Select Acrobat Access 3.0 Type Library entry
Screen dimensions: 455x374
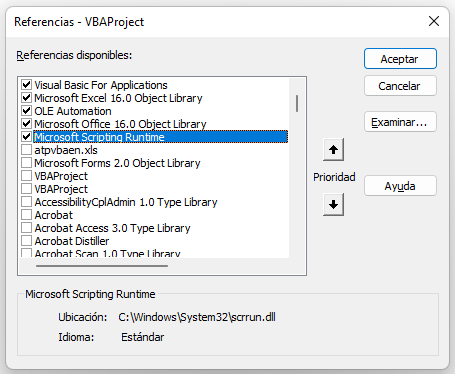point(112,228)
